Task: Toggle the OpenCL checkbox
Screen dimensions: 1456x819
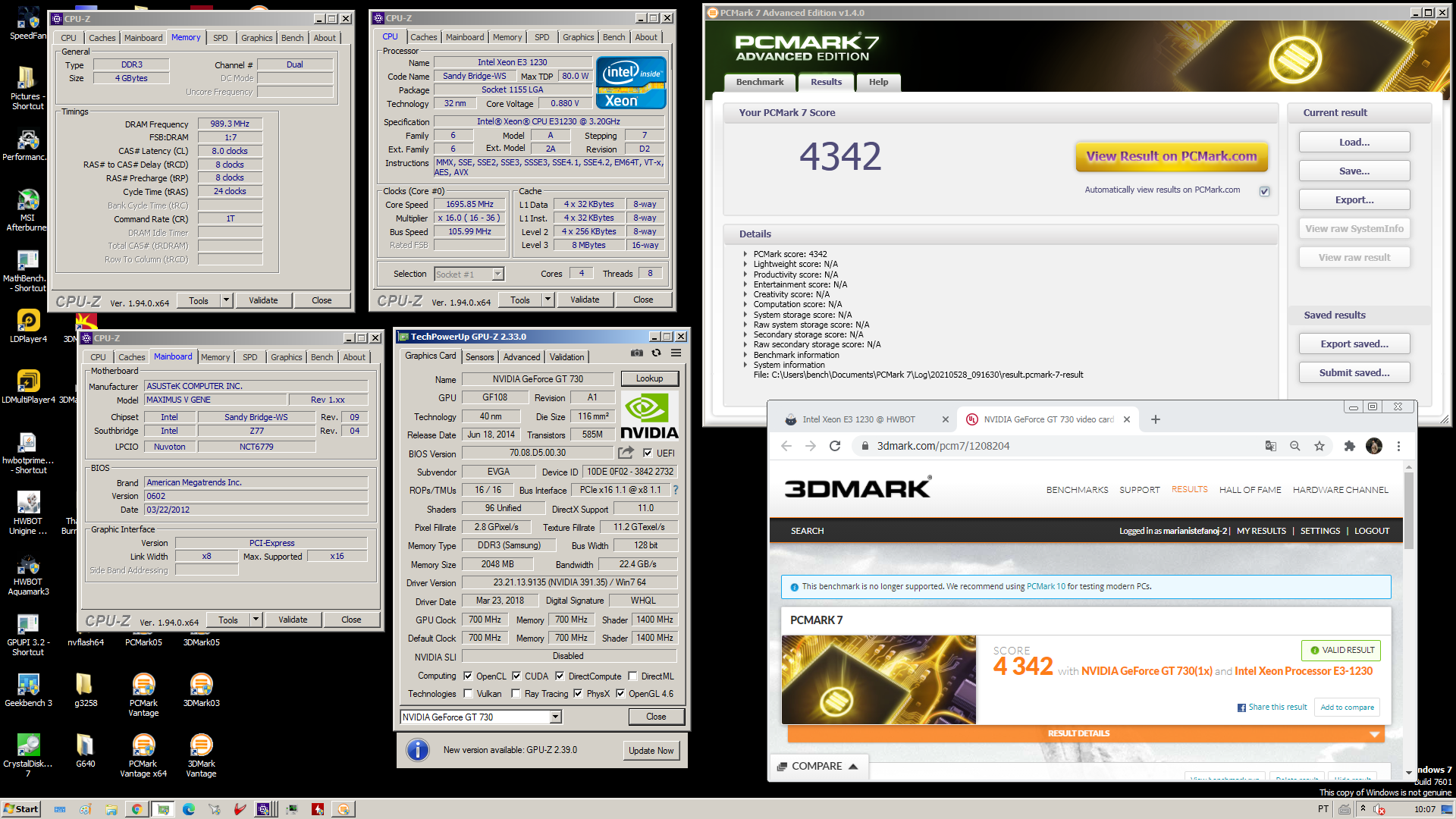Action: click(x=468, y=676)
